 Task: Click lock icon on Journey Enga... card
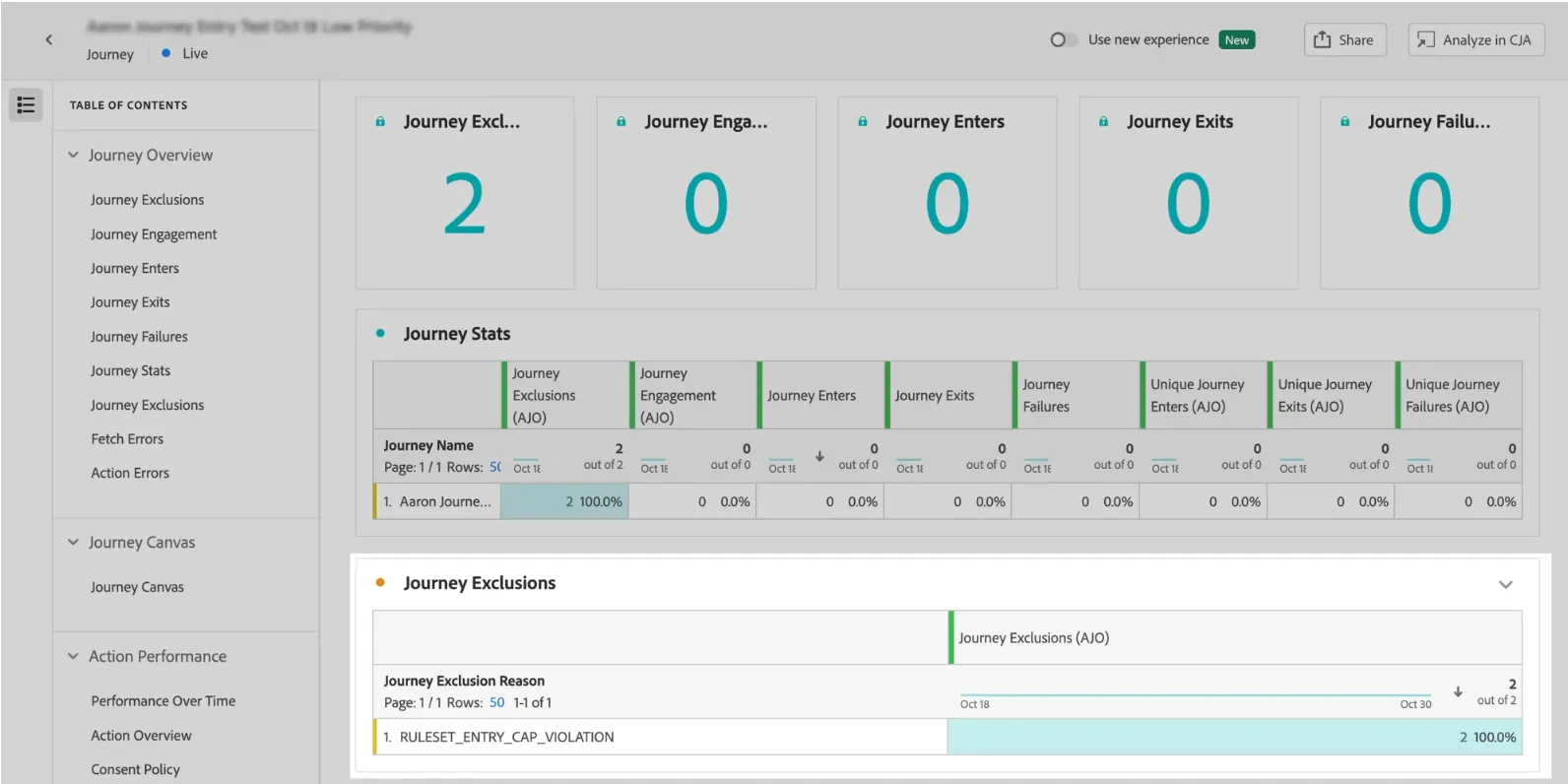621,122
